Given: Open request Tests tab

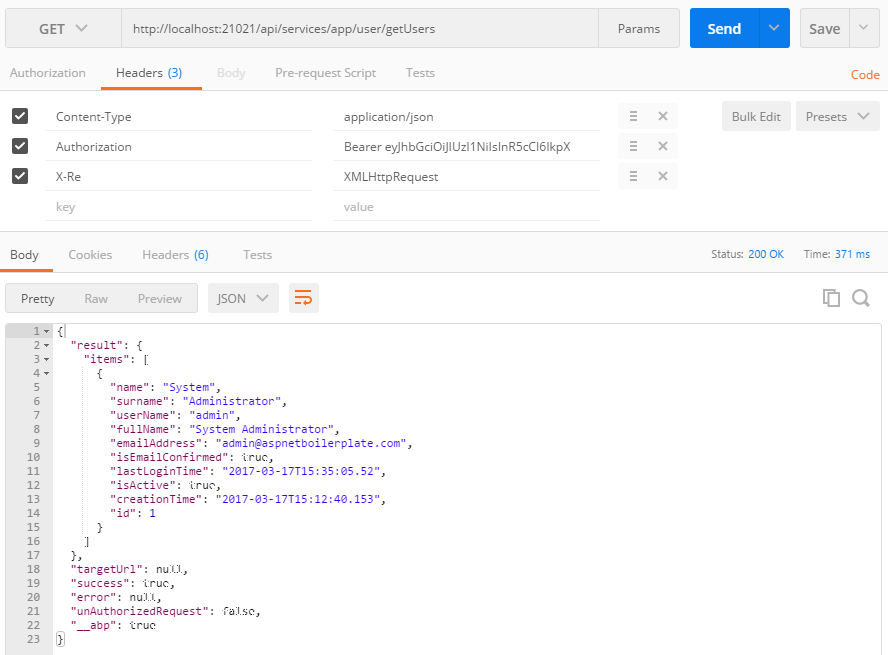Looking at the screenshot, I should pyautogui.click(x=420, y=73).
